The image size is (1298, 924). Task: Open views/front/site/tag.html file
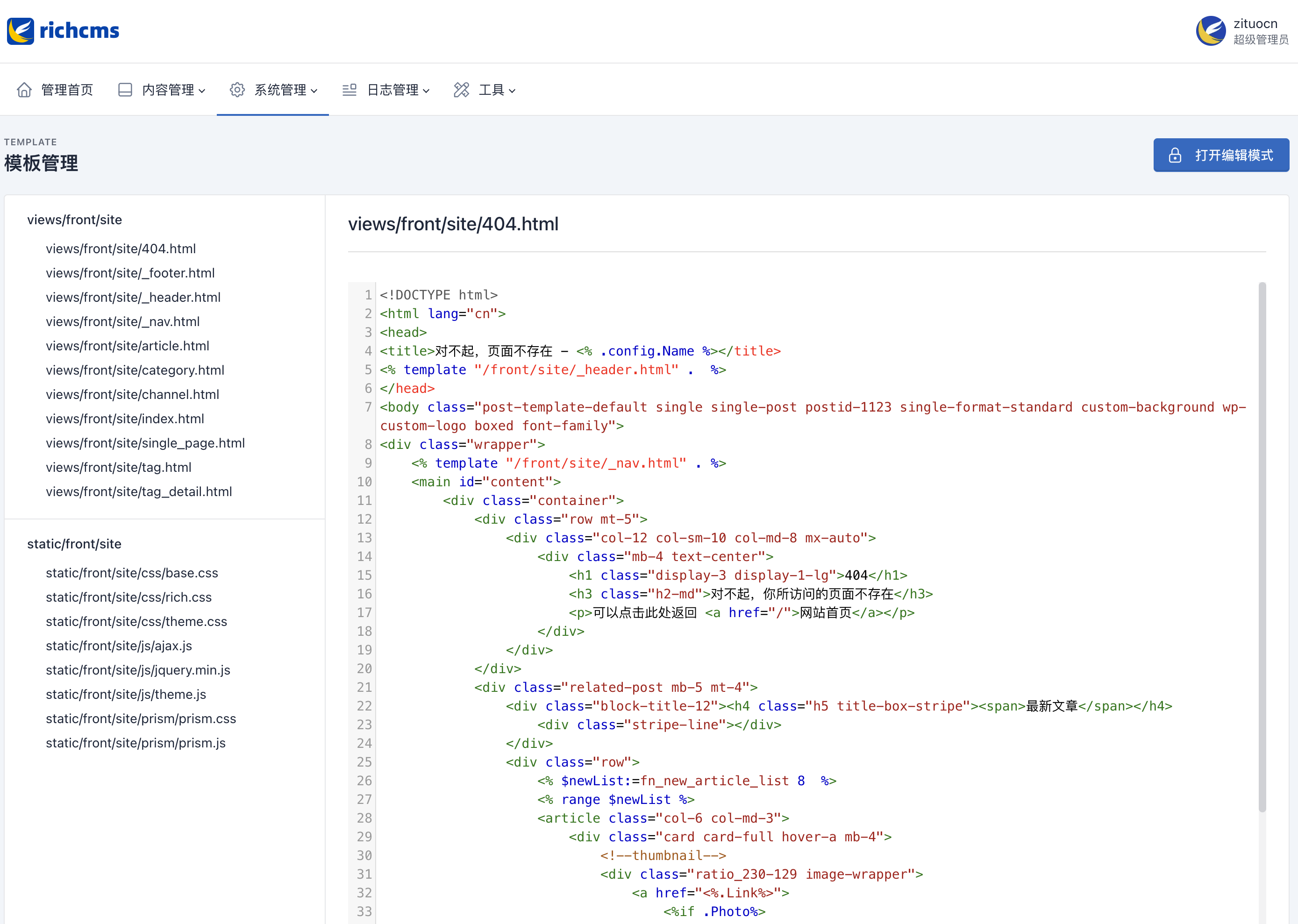pos(118,467)
